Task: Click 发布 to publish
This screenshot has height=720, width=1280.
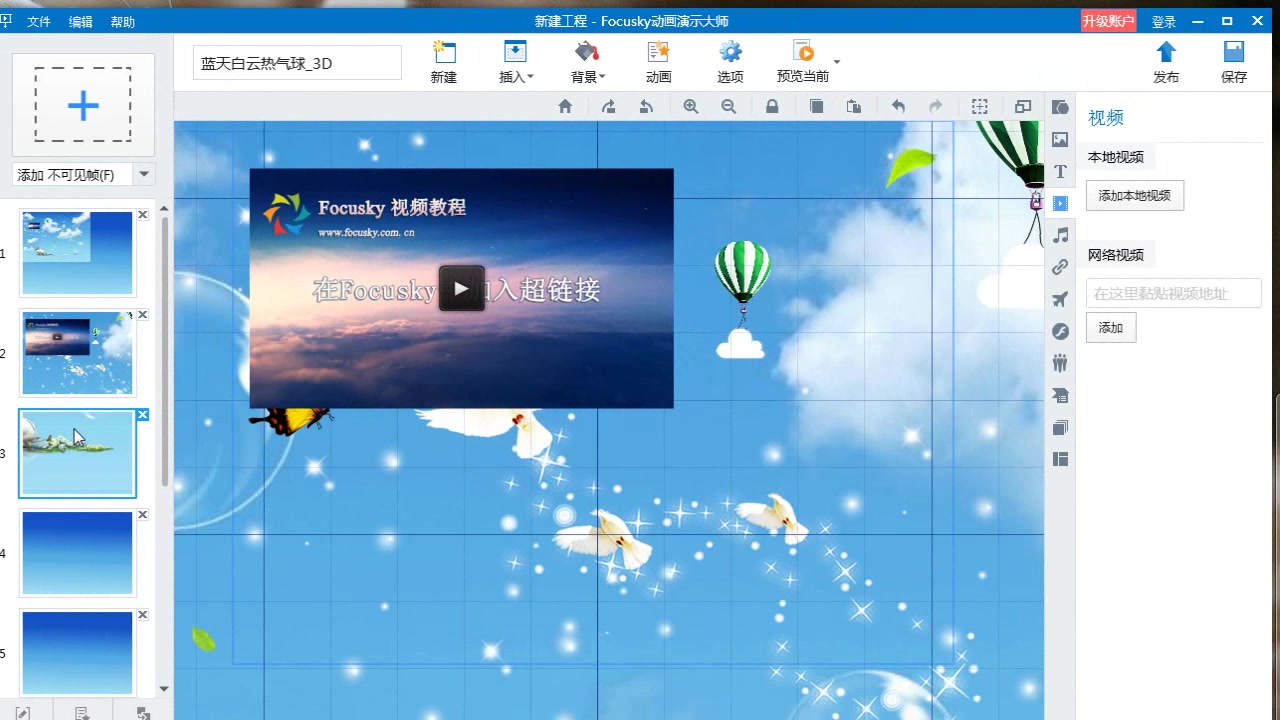Action: (x=1166, y=63)
